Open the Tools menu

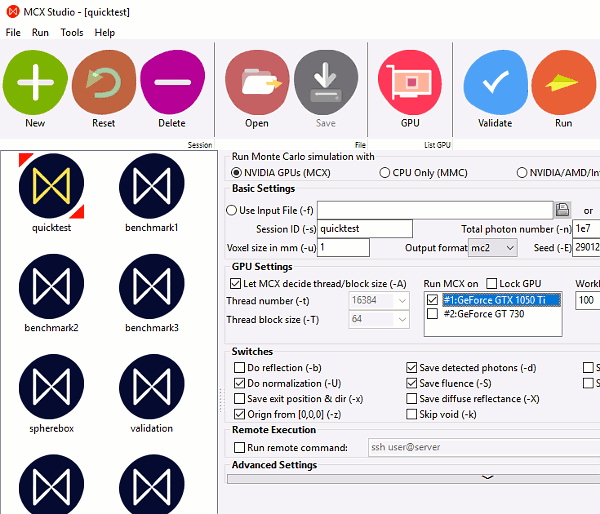[x=72, y=32]
